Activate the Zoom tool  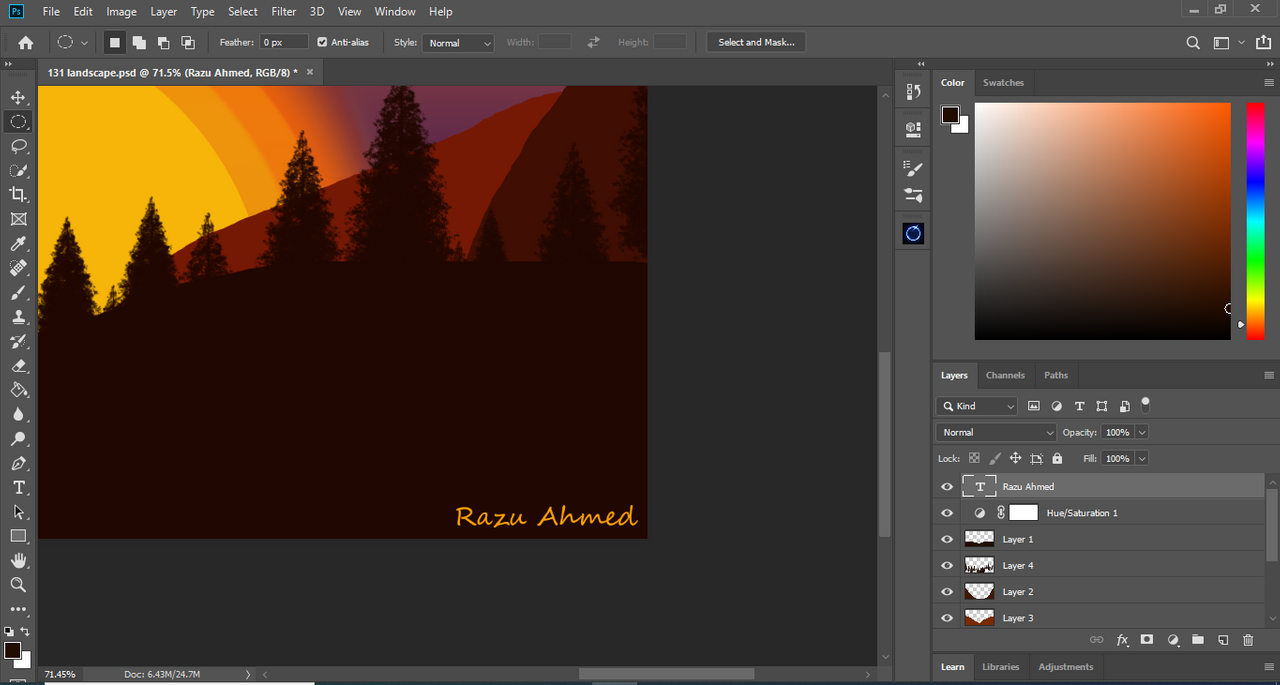tap(18, 585)
